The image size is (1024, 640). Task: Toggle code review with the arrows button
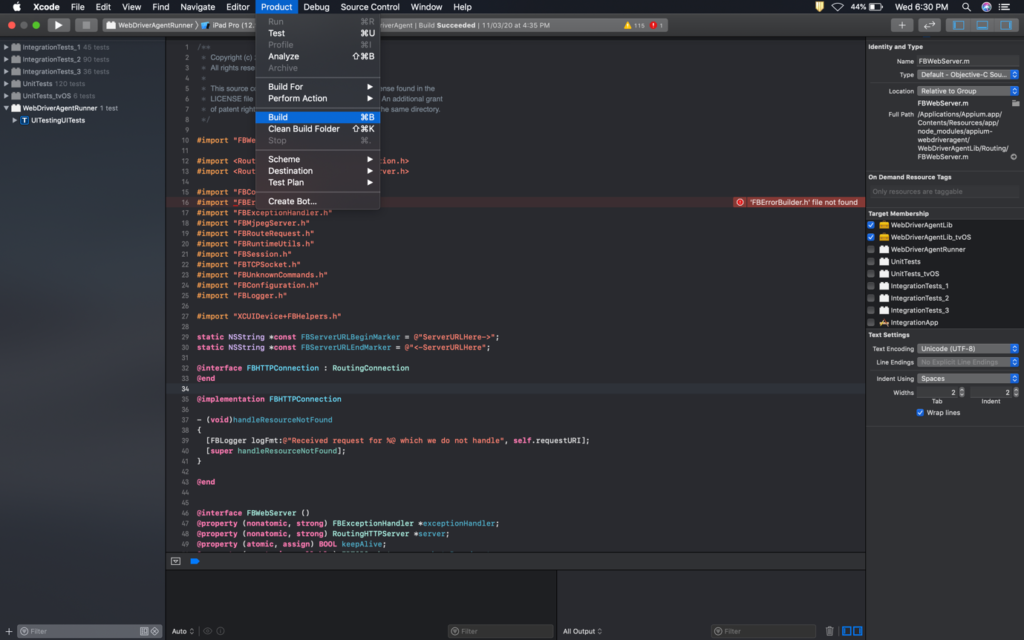(x=929, y=25)
